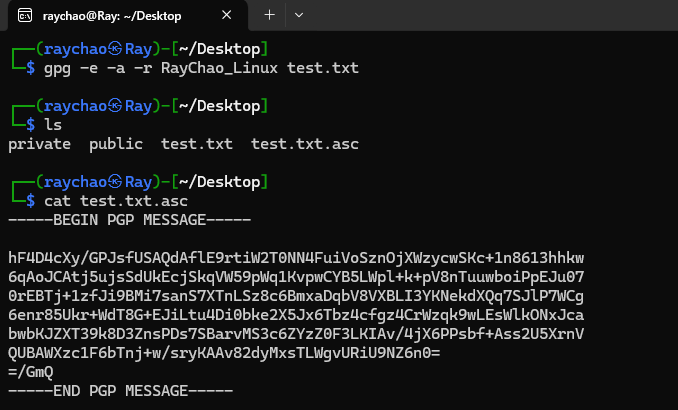Click test.txt in the ls output listing
Image resolution: width=678 pixels, height=410 pixels.
click(197, 144)
